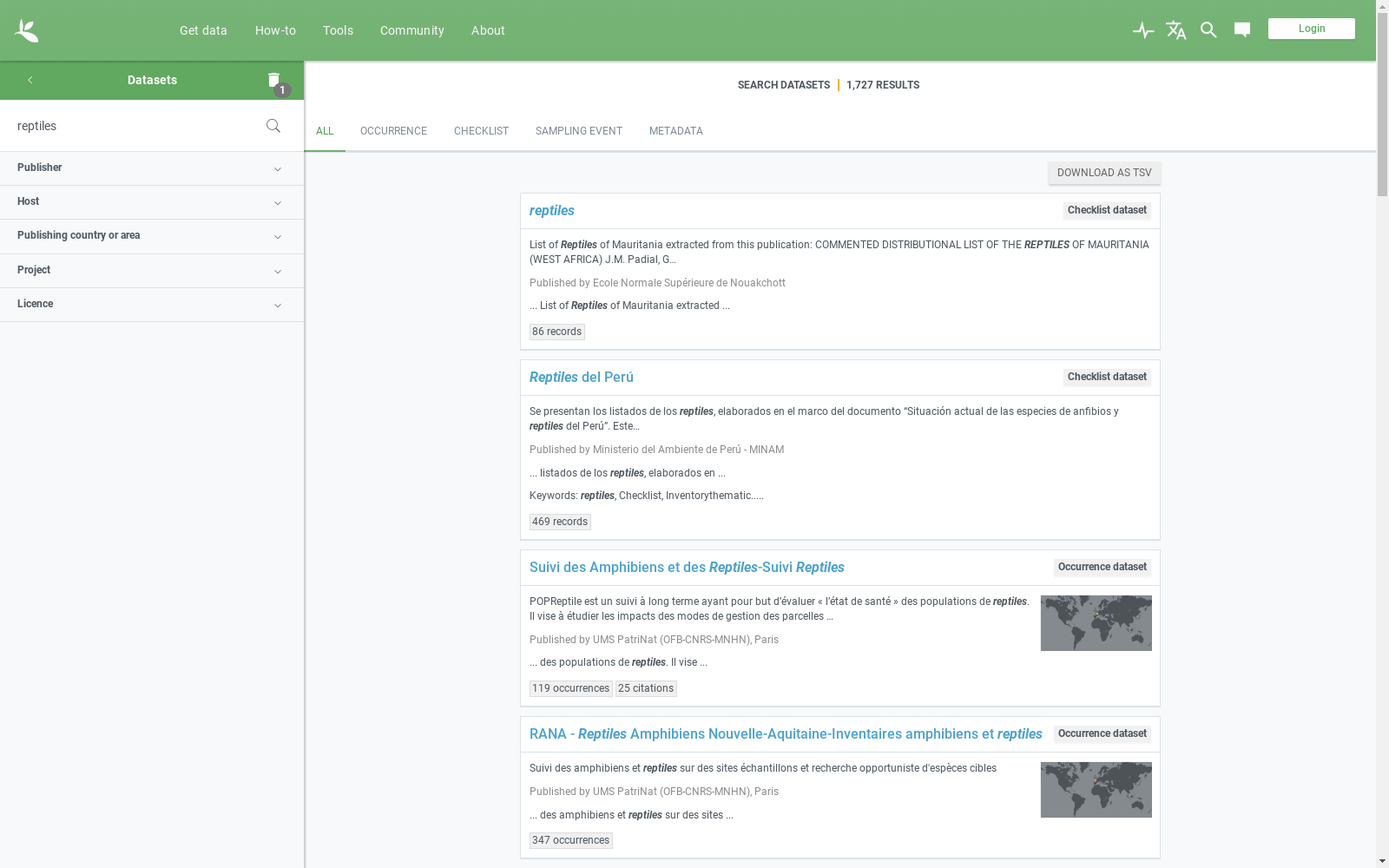This screenshot has height=868, width=1389.
Task: Open the 'Reptiles del Perú' dataset
Action: click(x=582, y=378)
